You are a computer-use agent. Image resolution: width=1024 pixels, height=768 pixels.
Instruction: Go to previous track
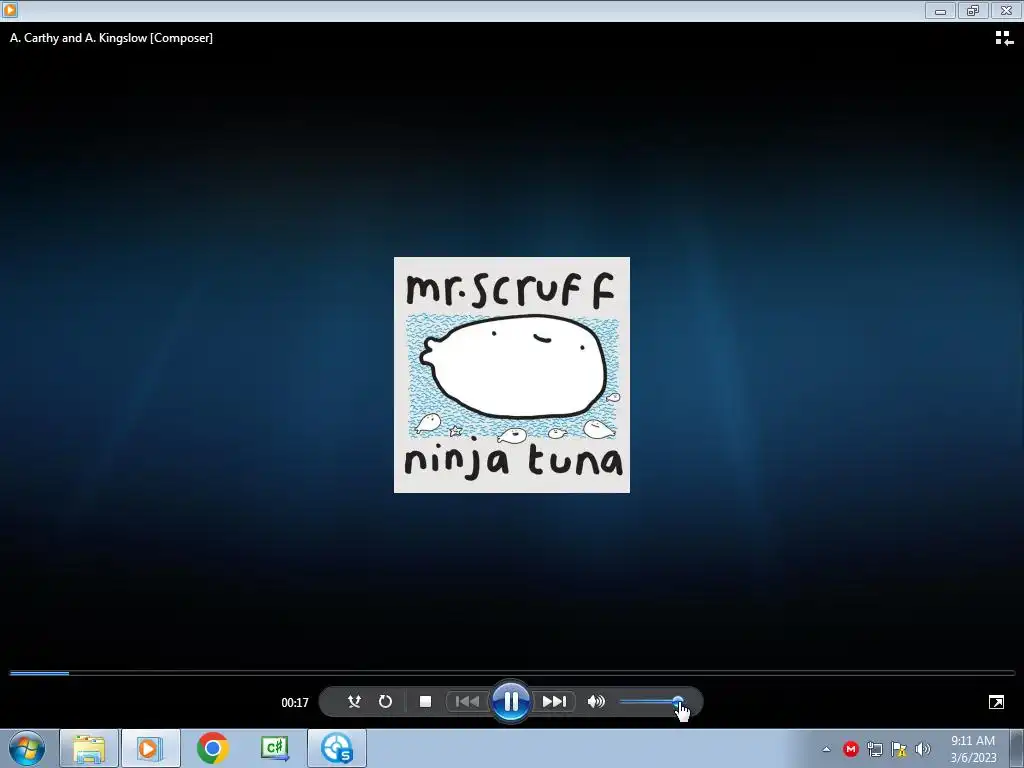coord(467,701)
